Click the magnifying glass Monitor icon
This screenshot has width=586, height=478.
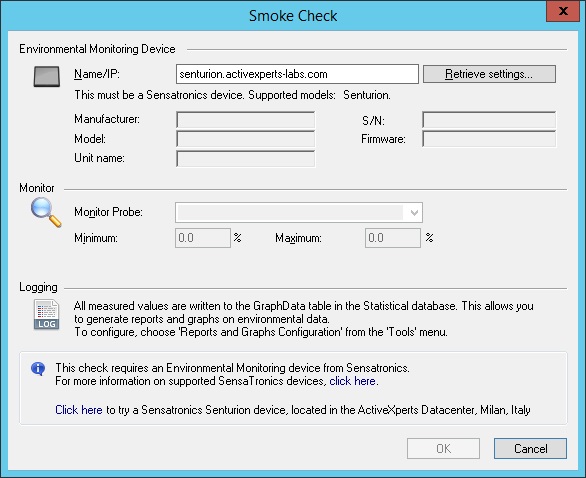coord(46,212)
